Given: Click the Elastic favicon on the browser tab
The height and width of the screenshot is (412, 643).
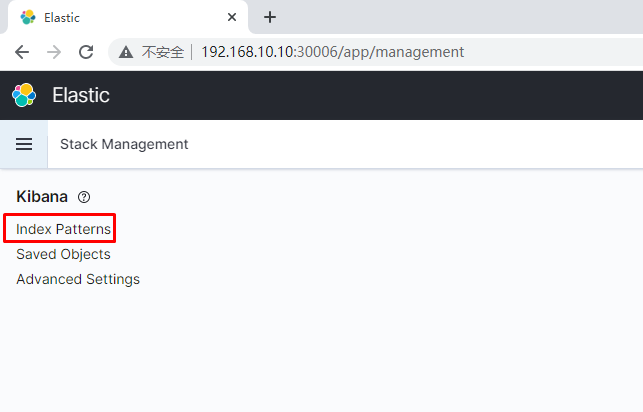Looking at the screenshot, I should pos(28,17).
